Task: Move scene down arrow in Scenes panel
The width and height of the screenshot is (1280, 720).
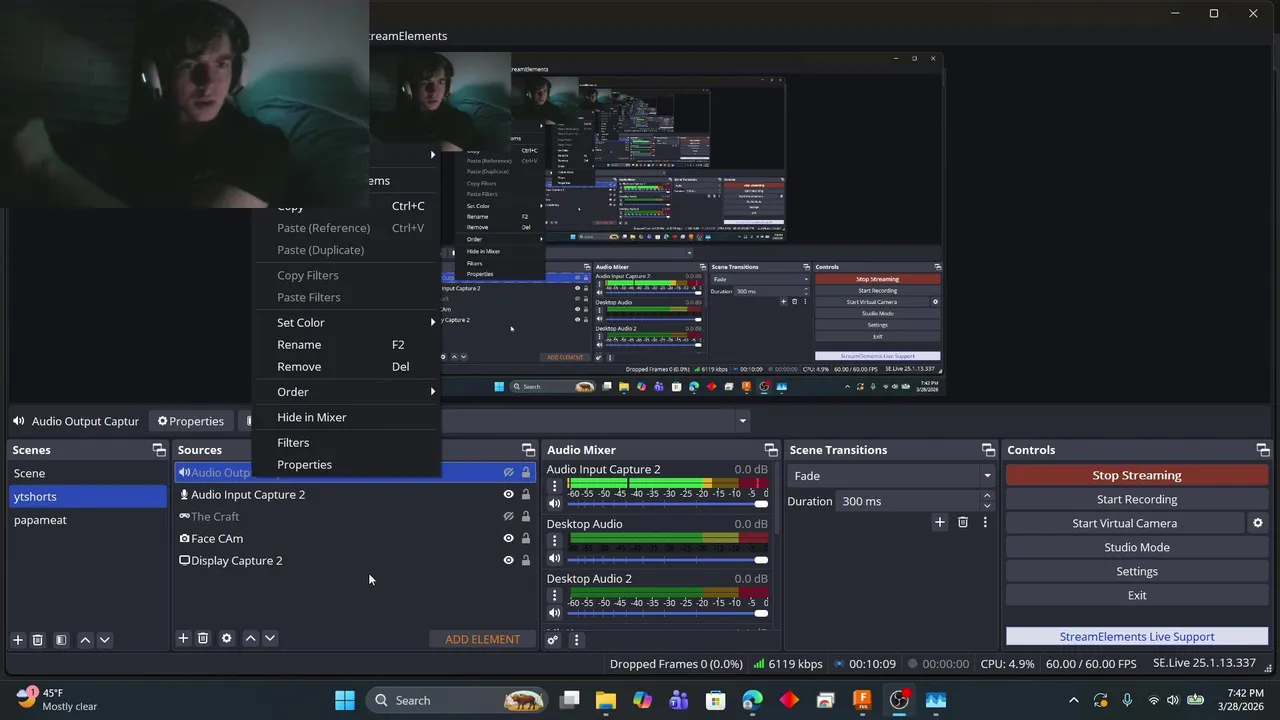Action: [104, 639]
